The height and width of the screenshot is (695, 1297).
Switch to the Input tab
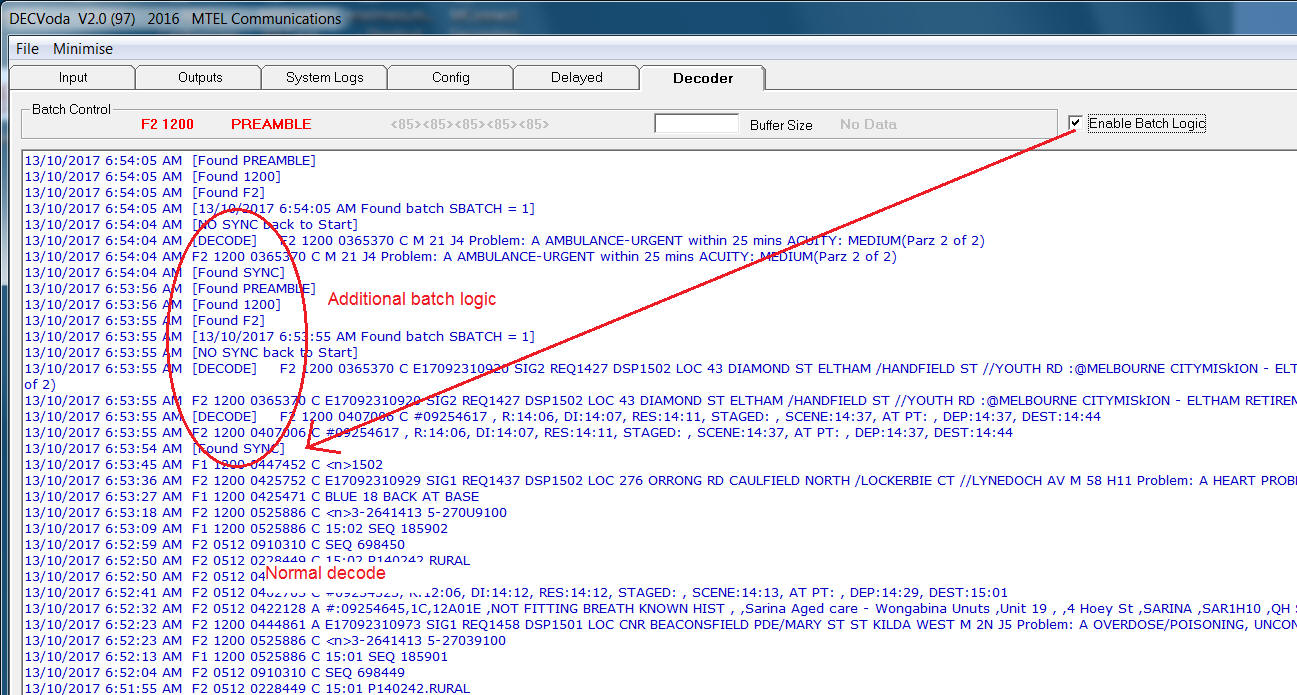click(72, 78)
